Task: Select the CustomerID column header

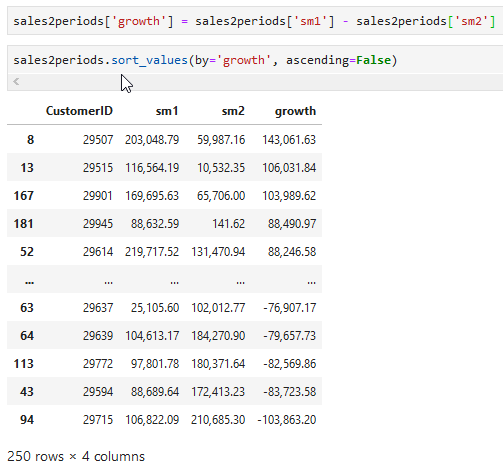Action: 79,111
